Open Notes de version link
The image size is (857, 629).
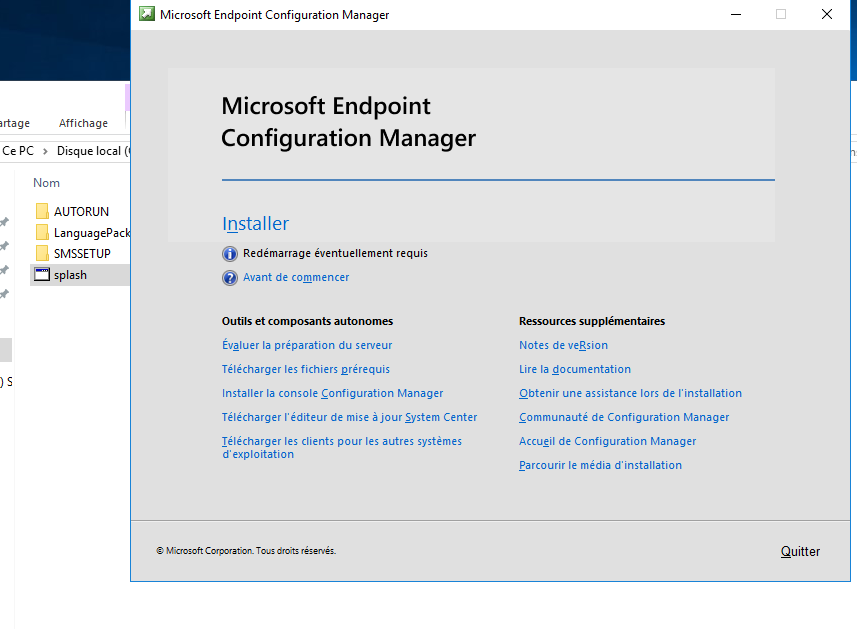click(x=563, y=346)
